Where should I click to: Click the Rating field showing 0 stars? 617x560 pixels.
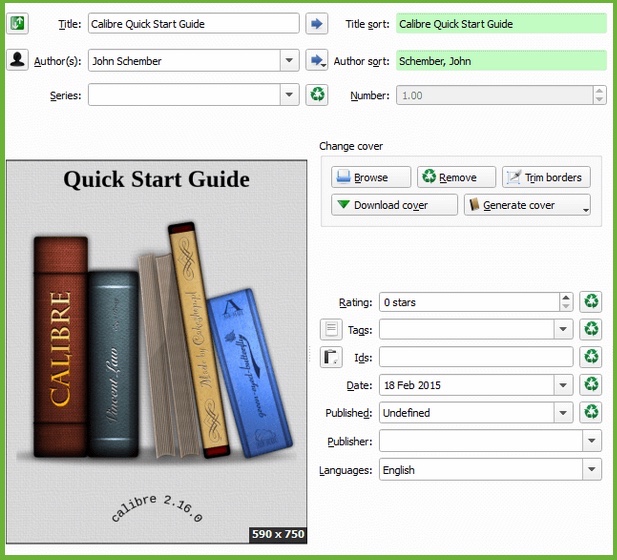pyautogui.click(x=469, y=302)
